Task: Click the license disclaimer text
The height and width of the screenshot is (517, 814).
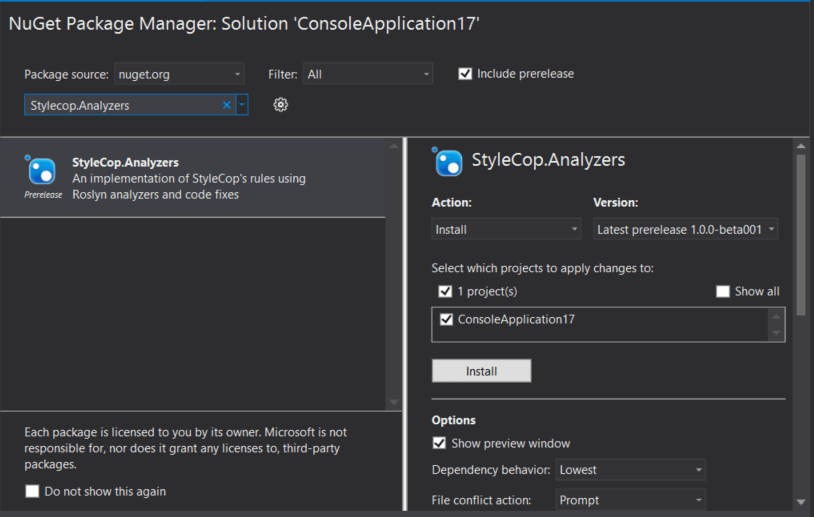Action: pyautogui.click(x=185, y=448)
